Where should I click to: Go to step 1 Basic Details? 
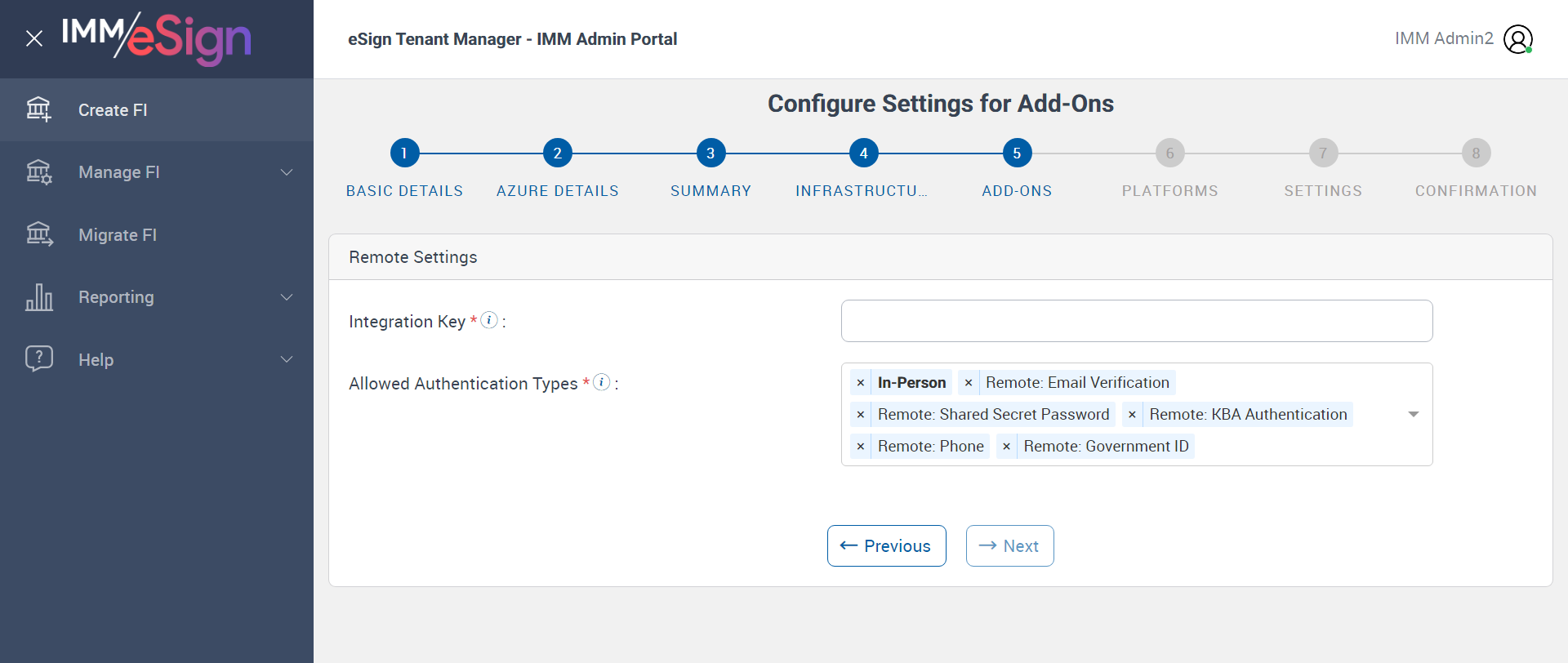point(404,153)
